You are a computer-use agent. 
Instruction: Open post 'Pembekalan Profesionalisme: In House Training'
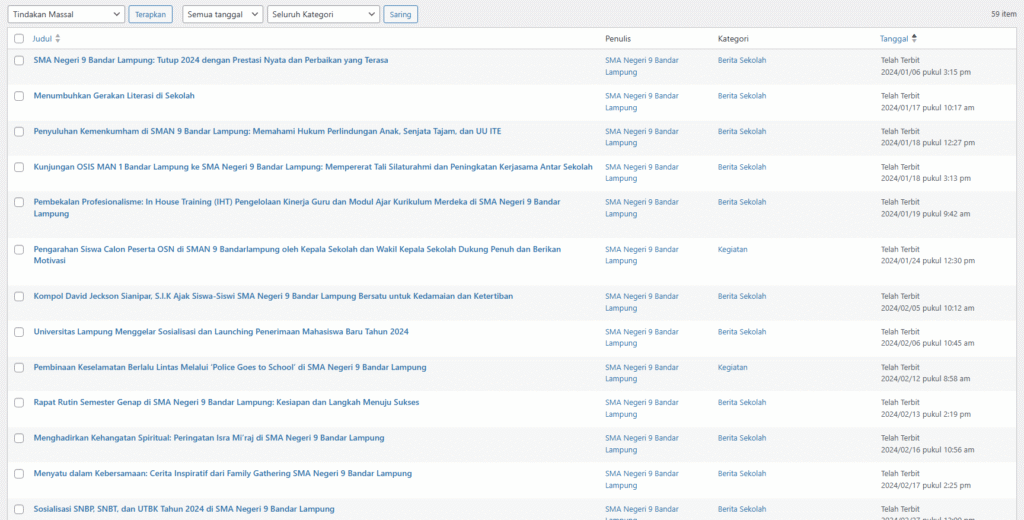click(297, 208)
